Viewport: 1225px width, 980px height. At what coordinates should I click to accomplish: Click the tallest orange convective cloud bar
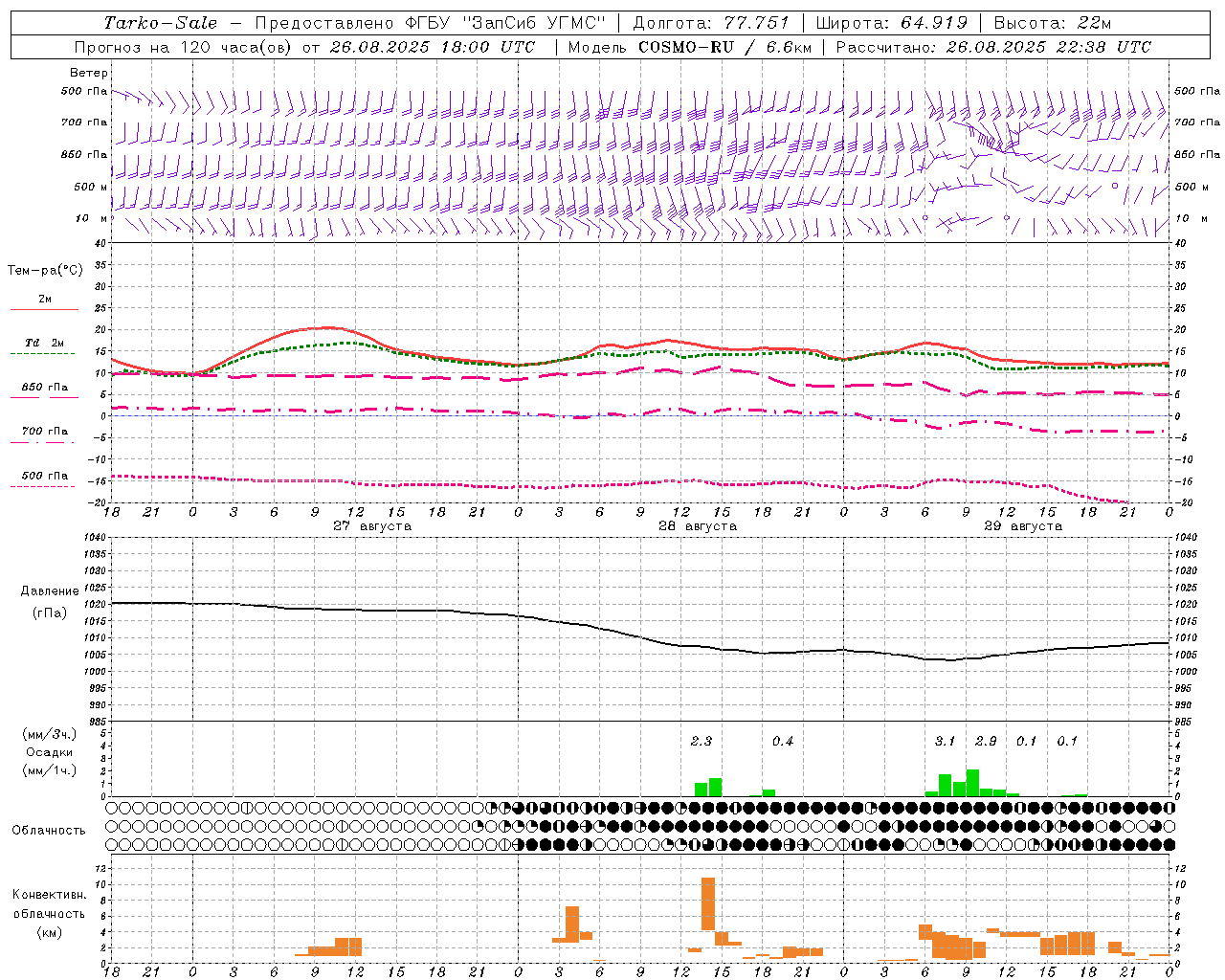coord(708,903)
